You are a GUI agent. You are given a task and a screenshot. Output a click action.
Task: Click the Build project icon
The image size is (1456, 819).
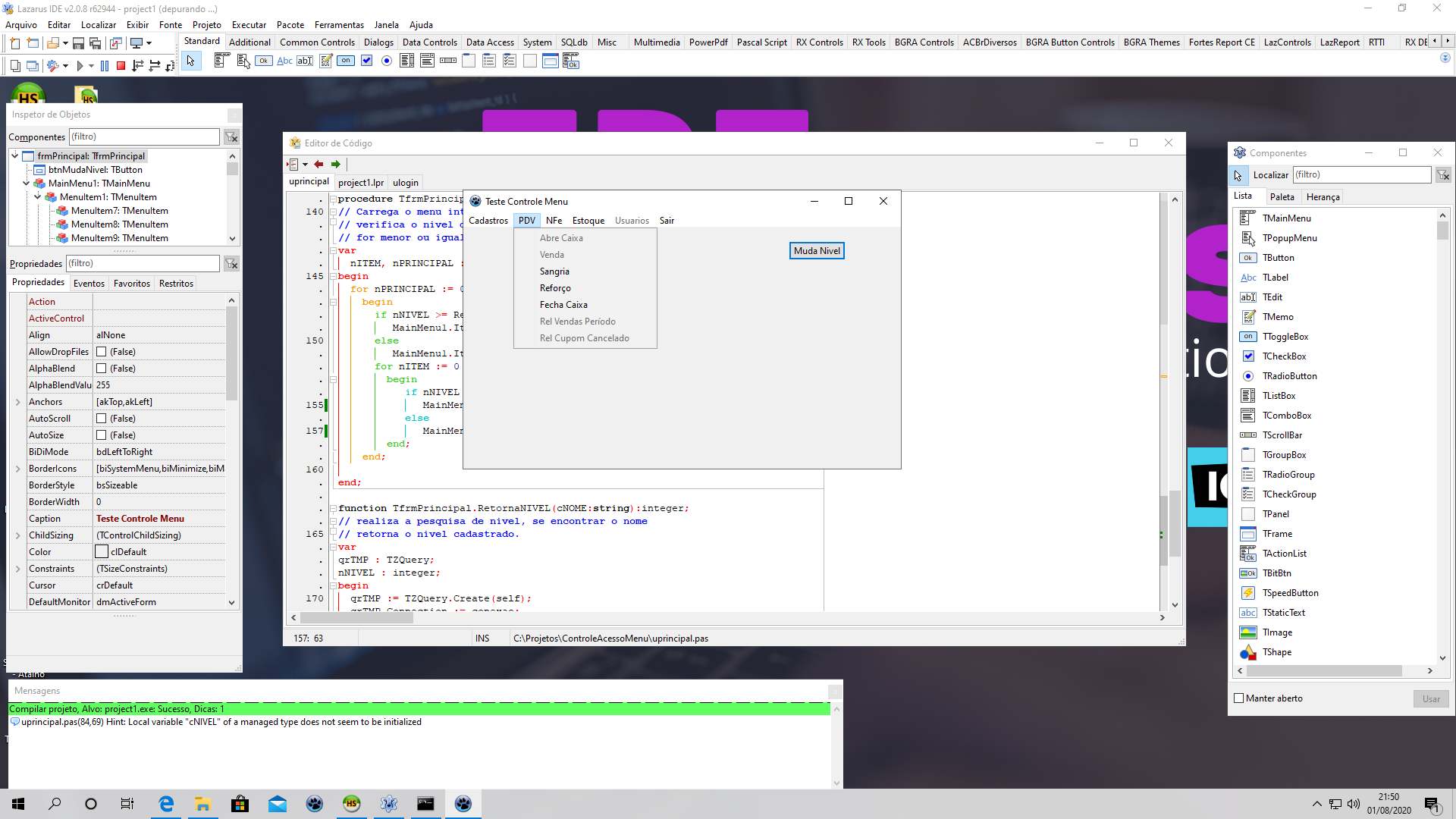(54, 66)
